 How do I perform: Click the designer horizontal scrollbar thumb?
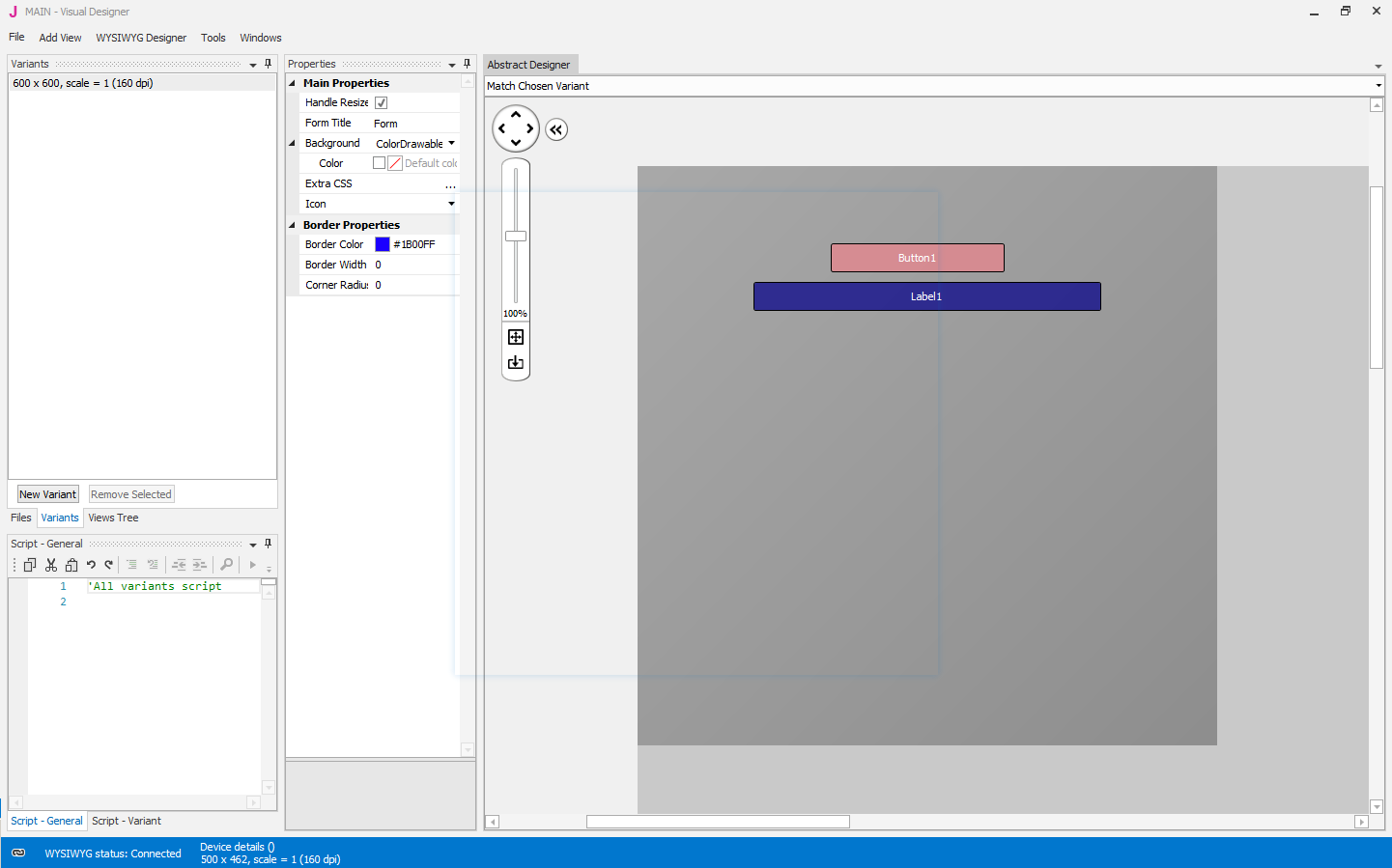tap(718, 822)
